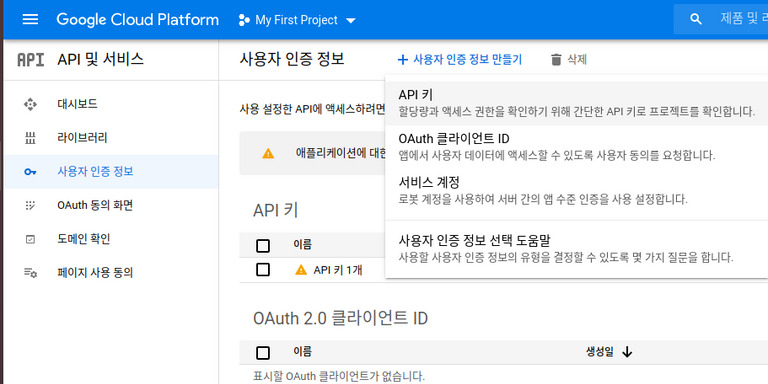Click the text 표시할 OAuth 클라이언트가 없습니다.

point(339,376)
